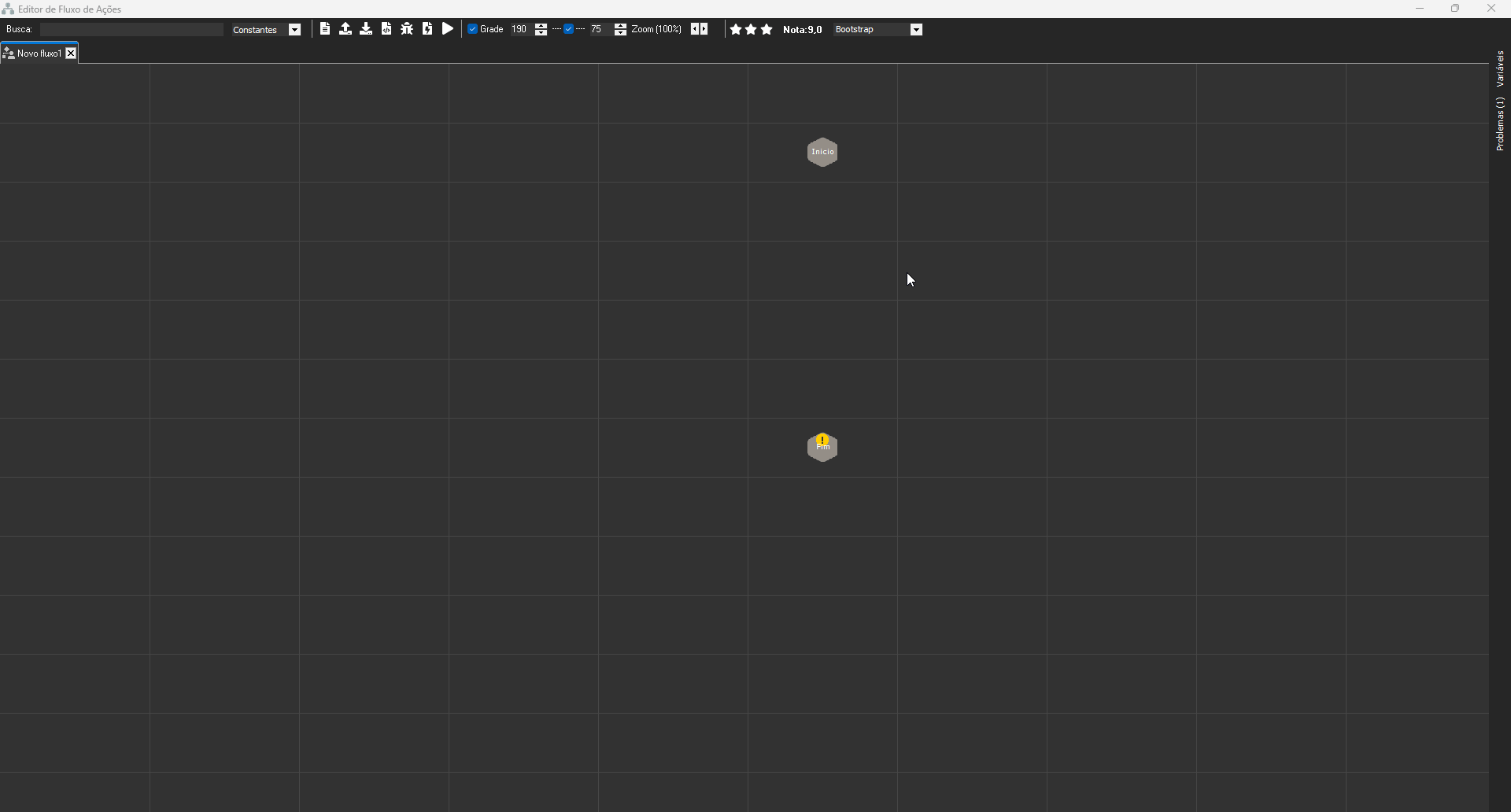Select the Inicio node on canvas
Image resolution: width=1511 pixels, height=812 pixels.
pos(822,152)
